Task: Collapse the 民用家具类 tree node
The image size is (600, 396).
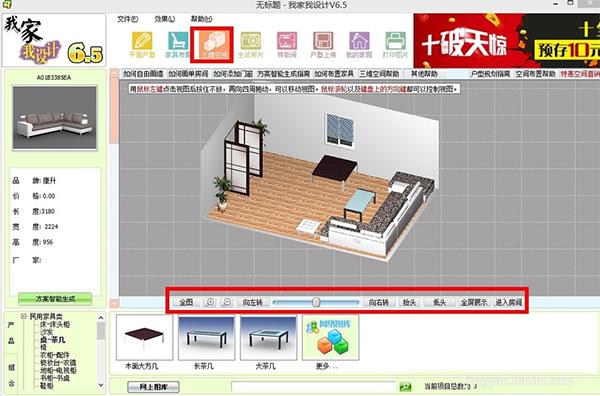Action: click(24, 316)
